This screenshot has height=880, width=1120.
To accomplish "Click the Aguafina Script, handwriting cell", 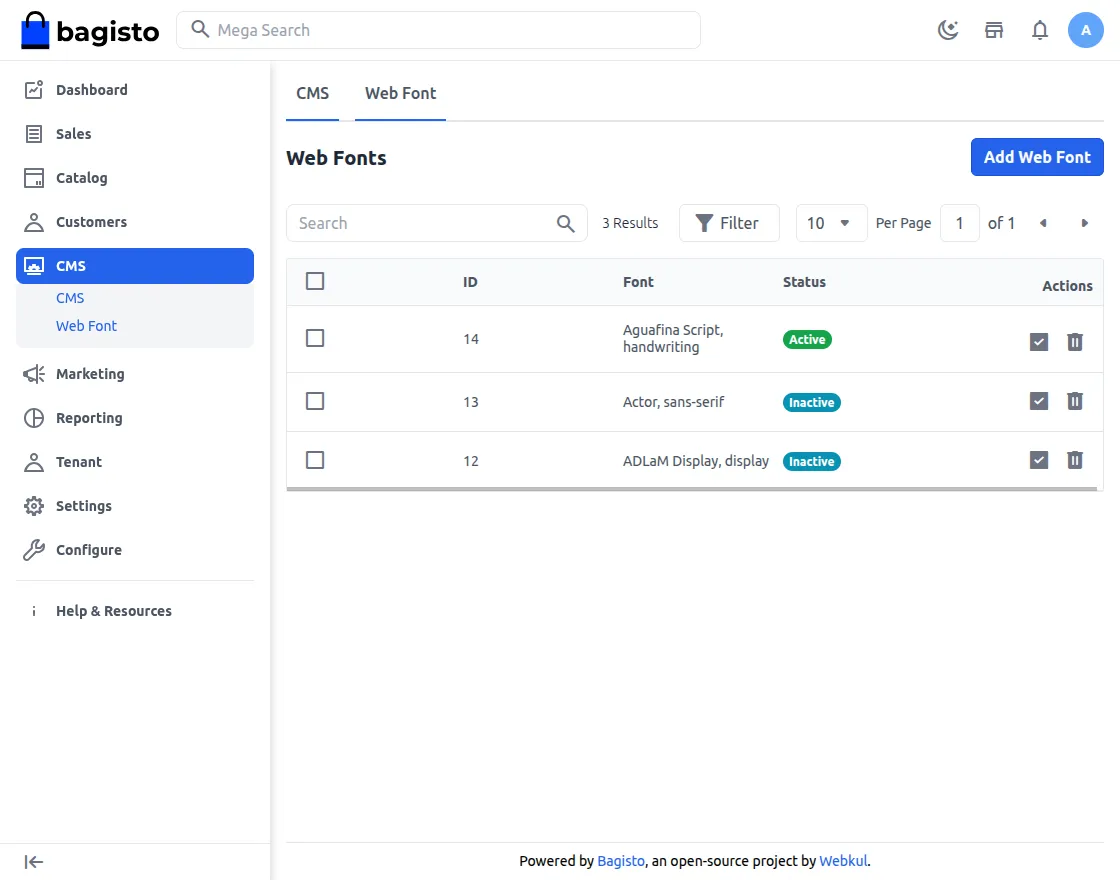I will (x=673, y=339).
